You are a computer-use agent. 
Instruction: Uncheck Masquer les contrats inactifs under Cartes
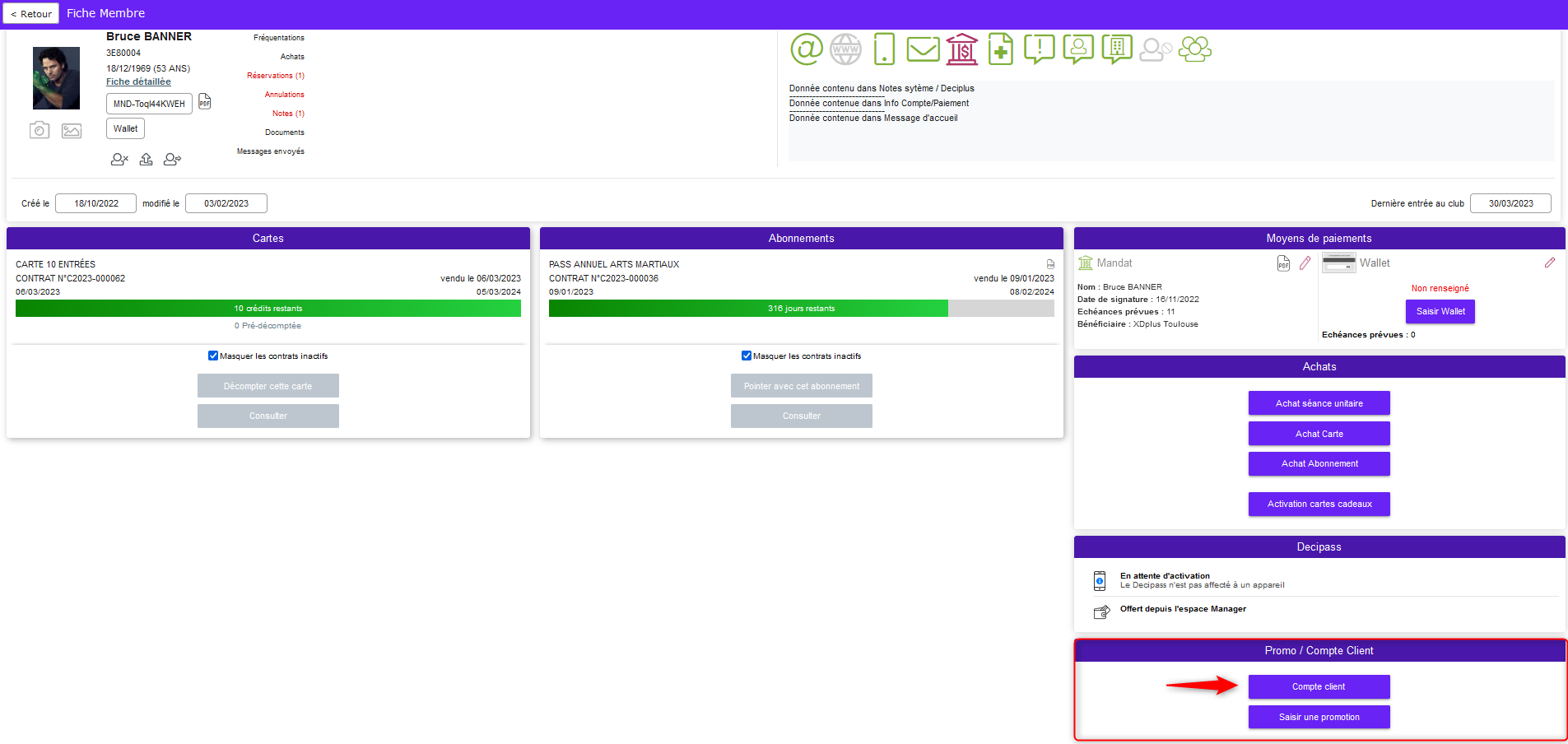click(213, 356)
